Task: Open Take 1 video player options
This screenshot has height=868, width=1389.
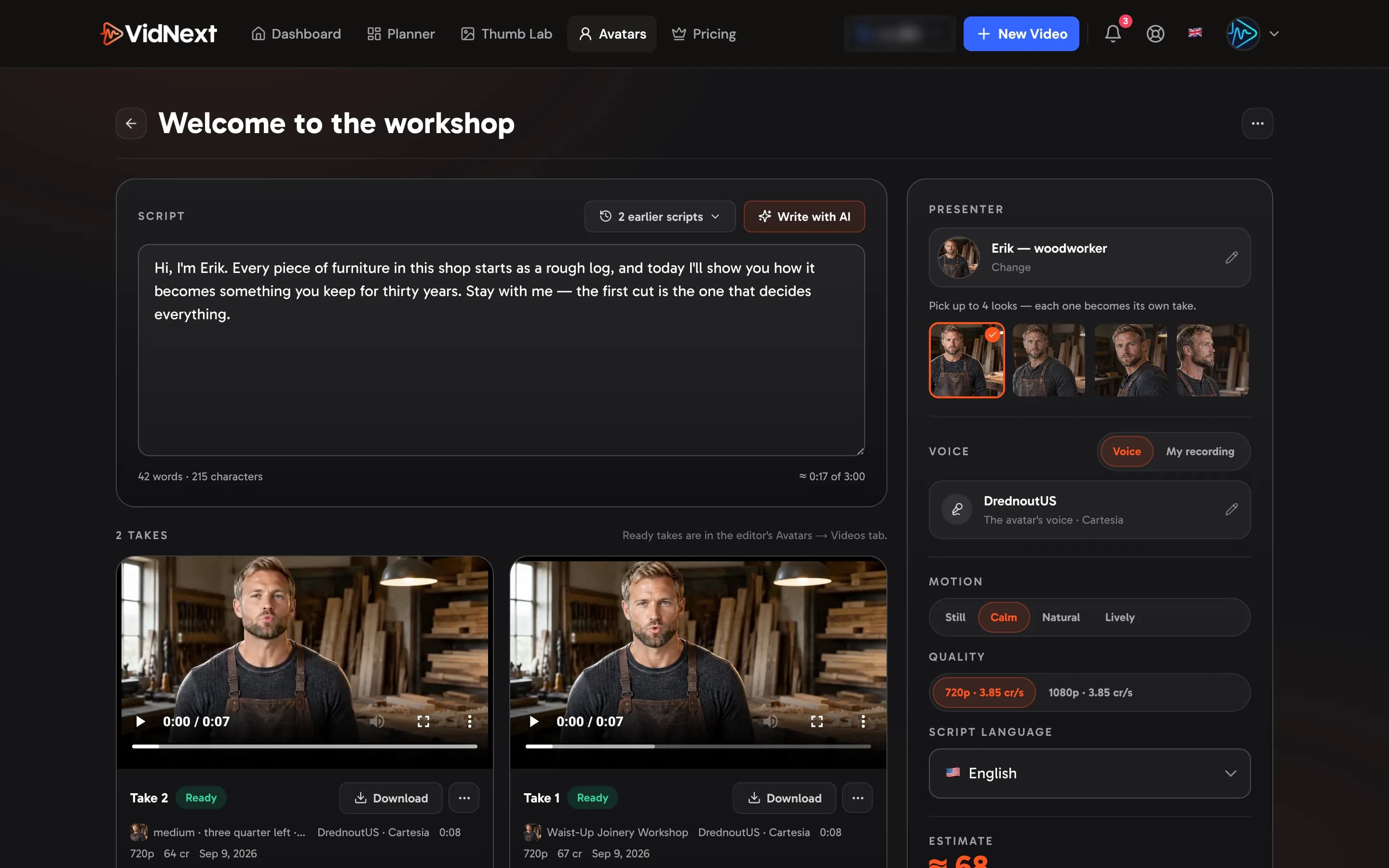Action: (x=863, y=721)
